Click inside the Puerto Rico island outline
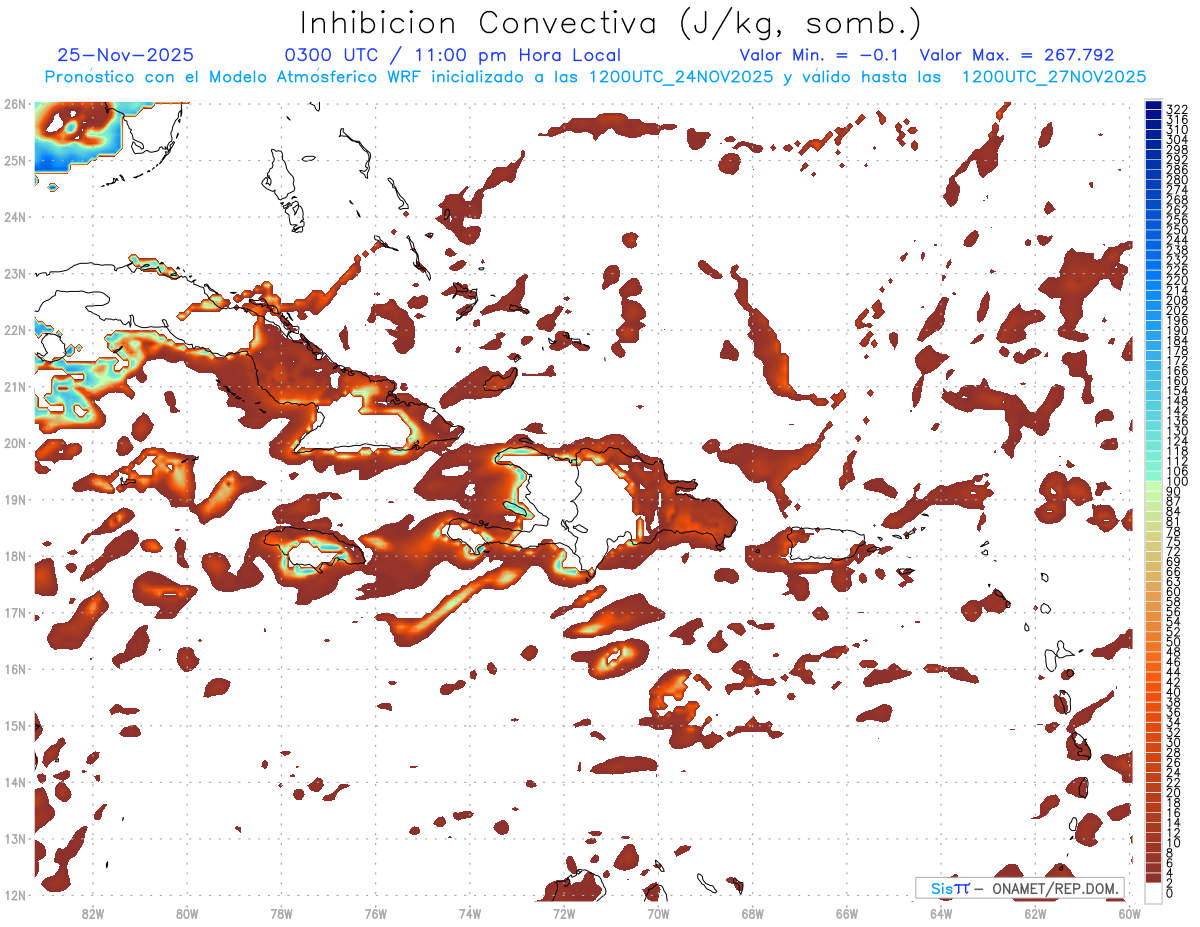Screen dimensions: 1200x927 [x=825, y=545]
